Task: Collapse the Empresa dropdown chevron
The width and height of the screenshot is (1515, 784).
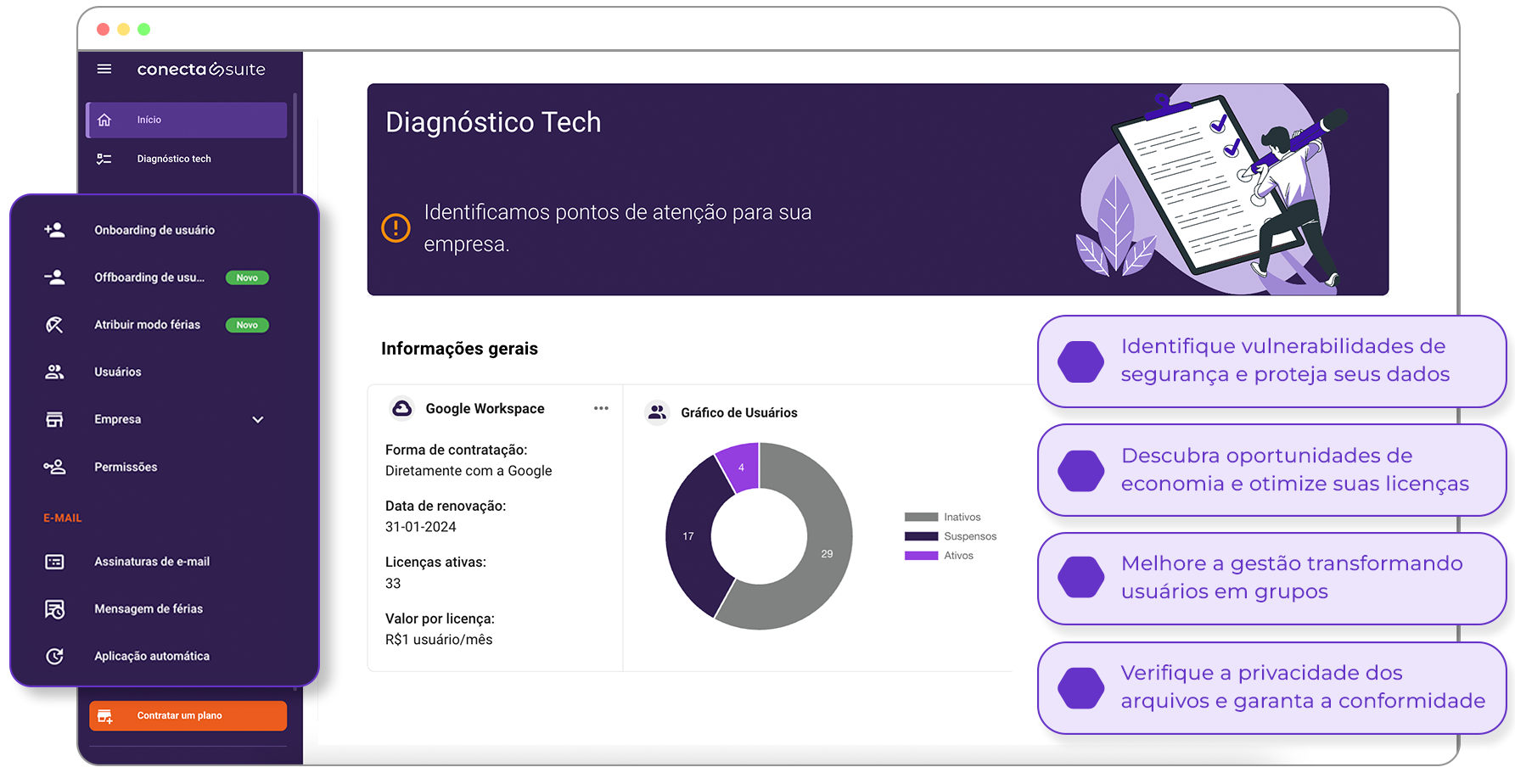Action: [257, 419]
